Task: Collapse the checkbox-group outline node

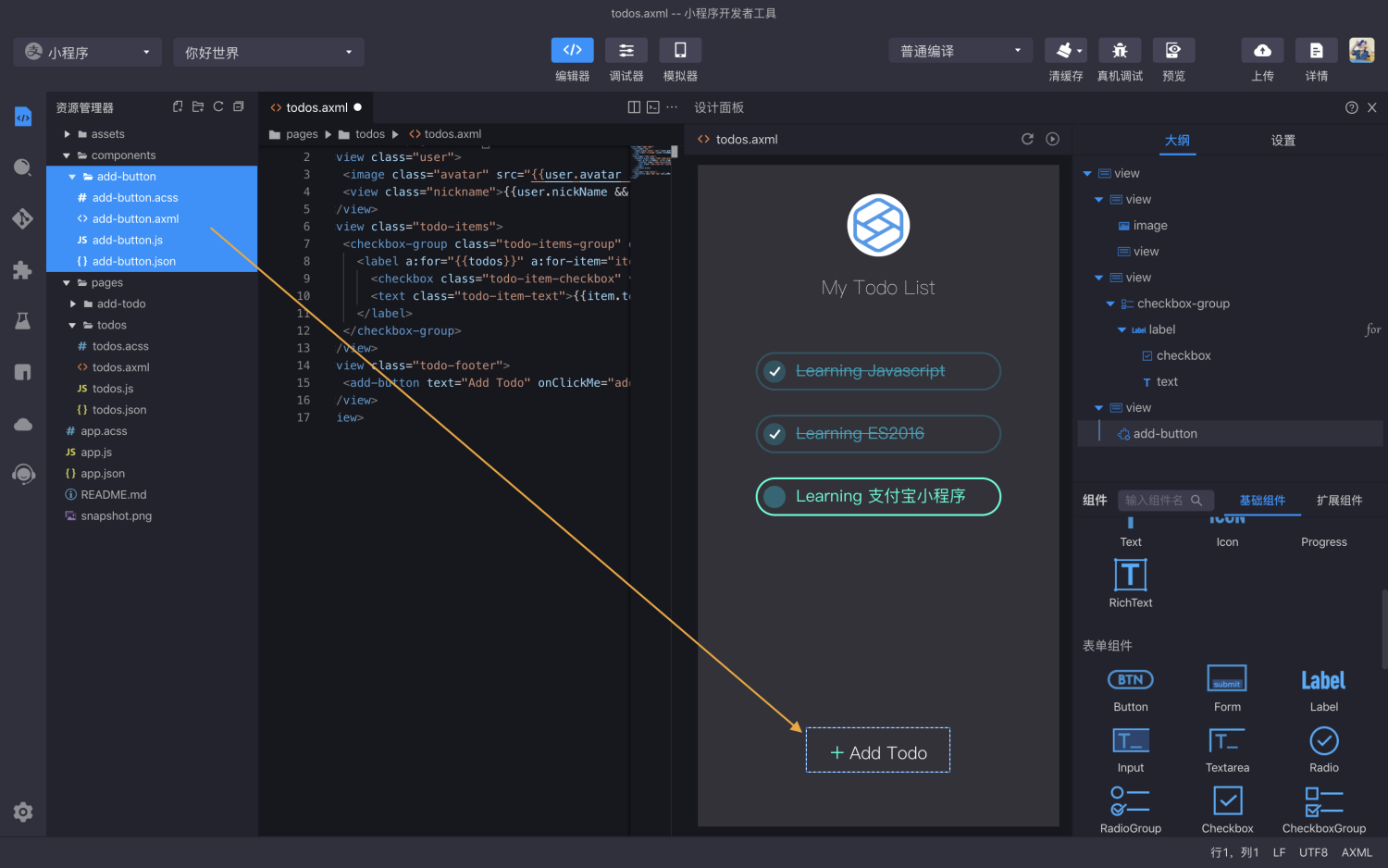Action: click(1110, 304)
